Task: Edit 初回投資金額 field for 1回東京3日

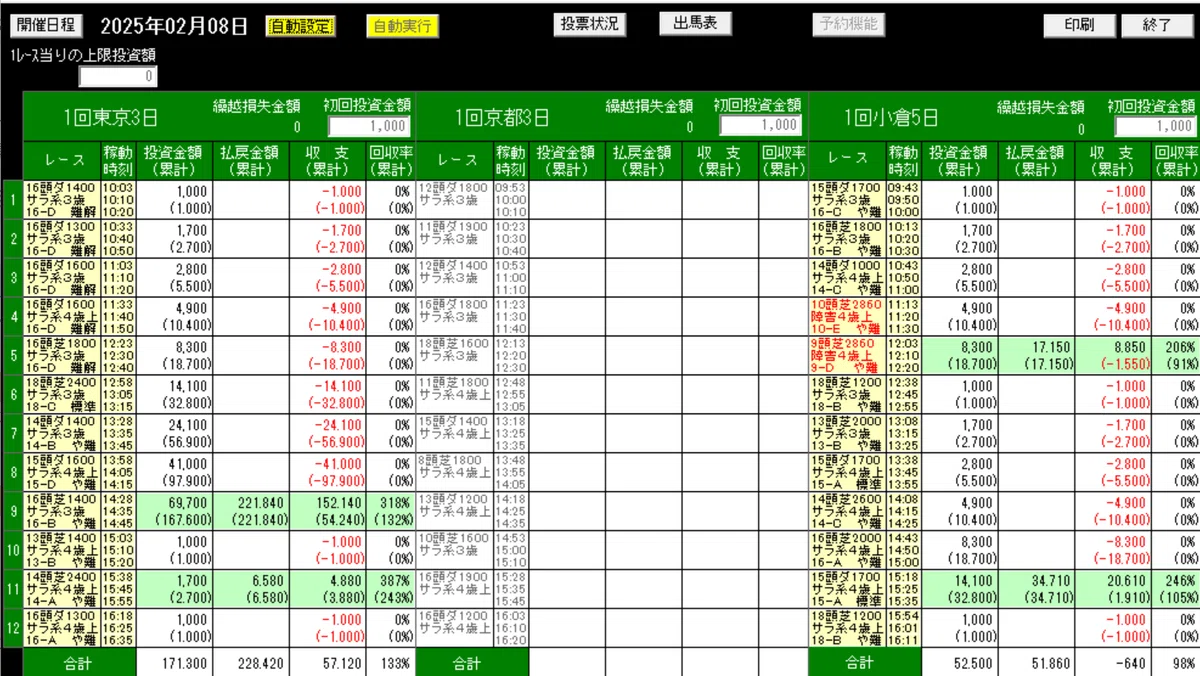Action: point(368,126)
